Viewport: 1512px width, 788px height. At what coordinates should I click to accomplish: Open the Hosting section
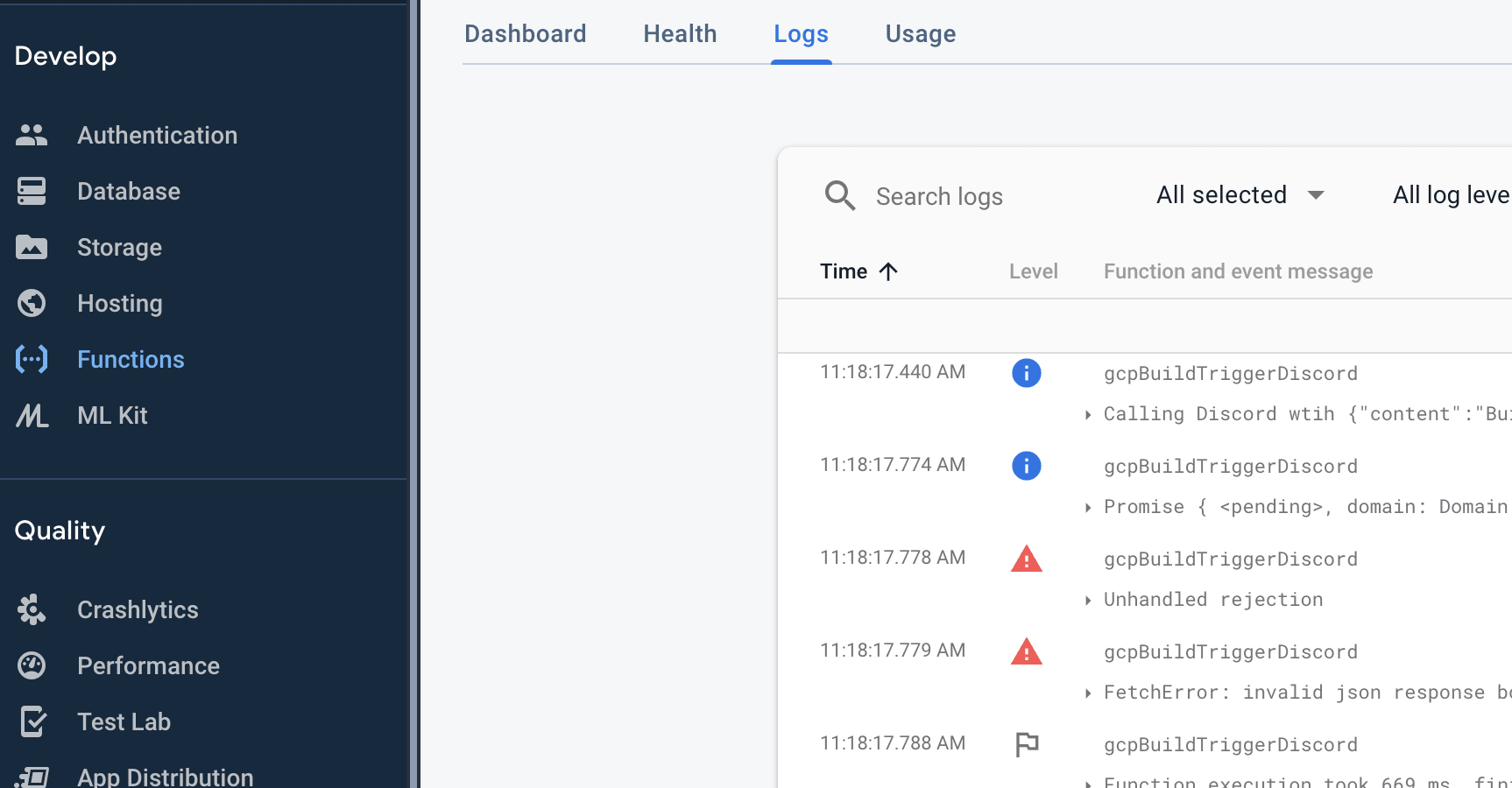coord(120,303)
